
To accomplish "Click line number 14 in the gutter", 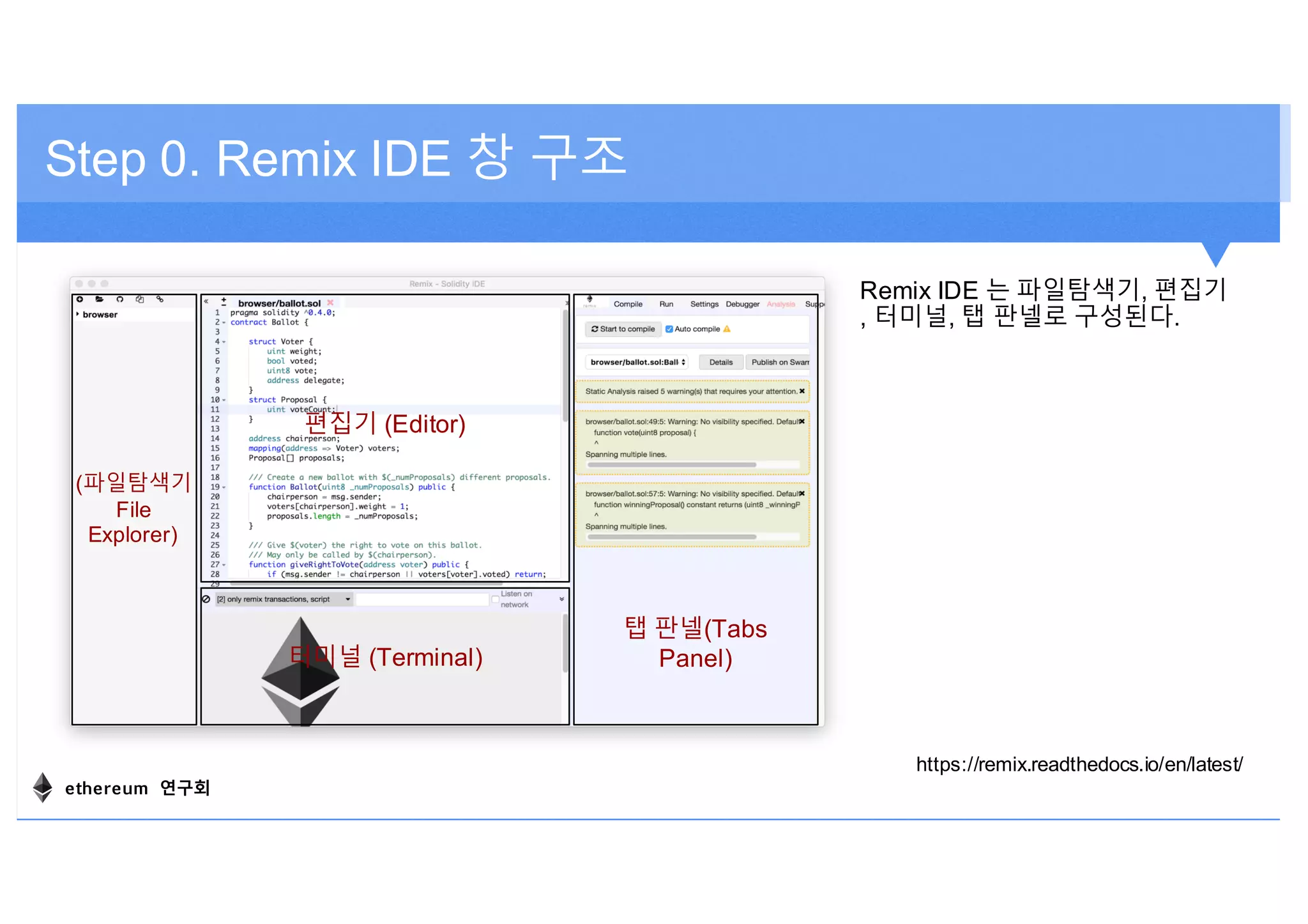I will (x=215, y=439).
